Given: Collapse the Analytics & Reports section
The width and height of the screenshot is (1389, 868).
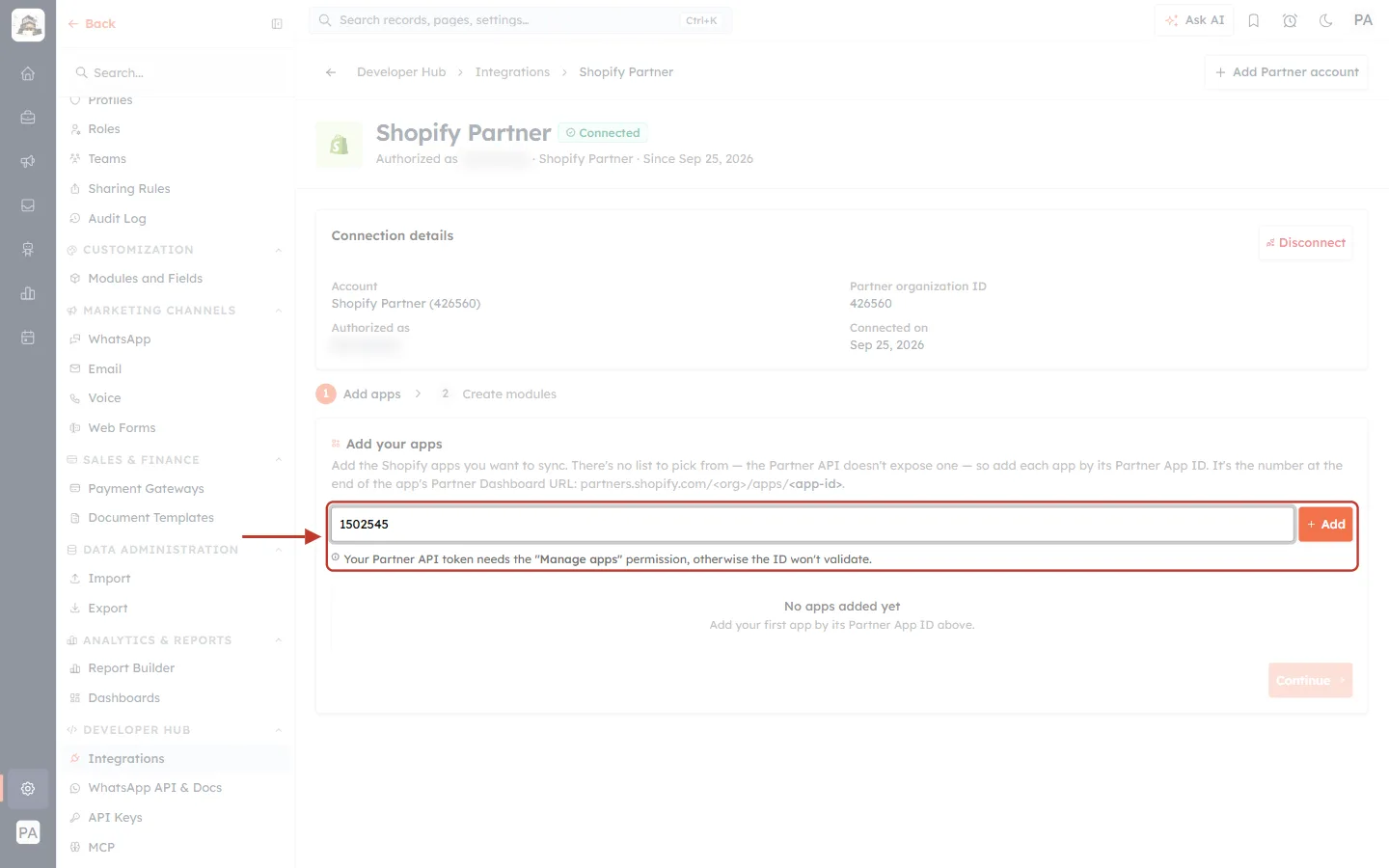Looking at the screenshot, I should tap(279, 640).
